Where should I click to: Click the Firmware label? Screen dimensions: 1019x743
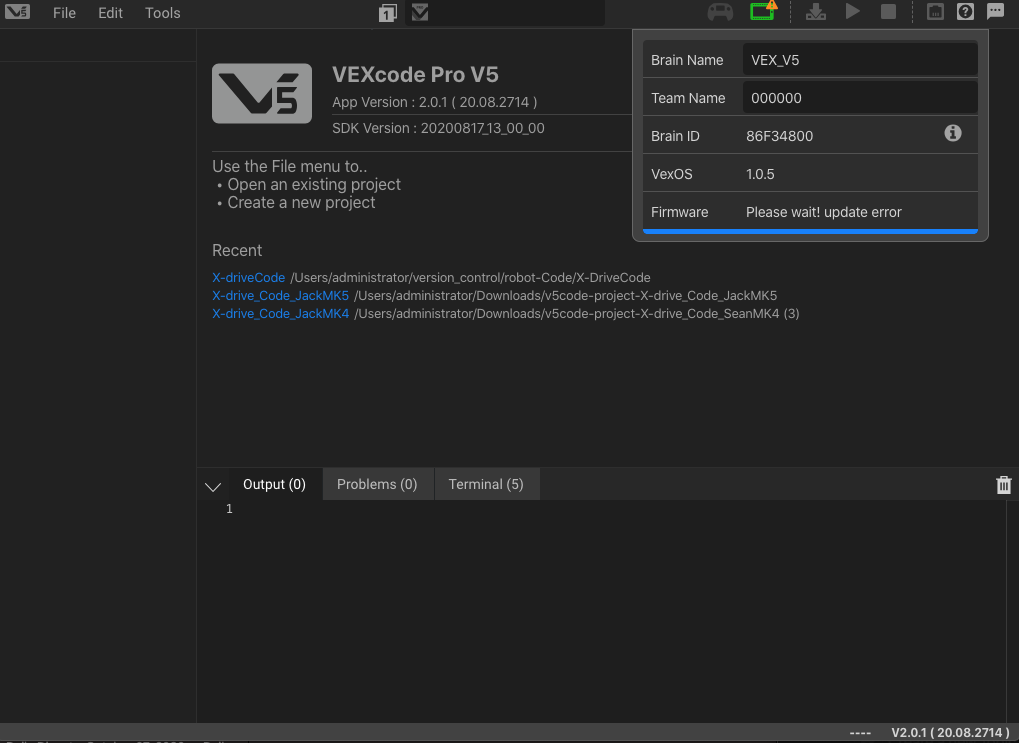679,213
